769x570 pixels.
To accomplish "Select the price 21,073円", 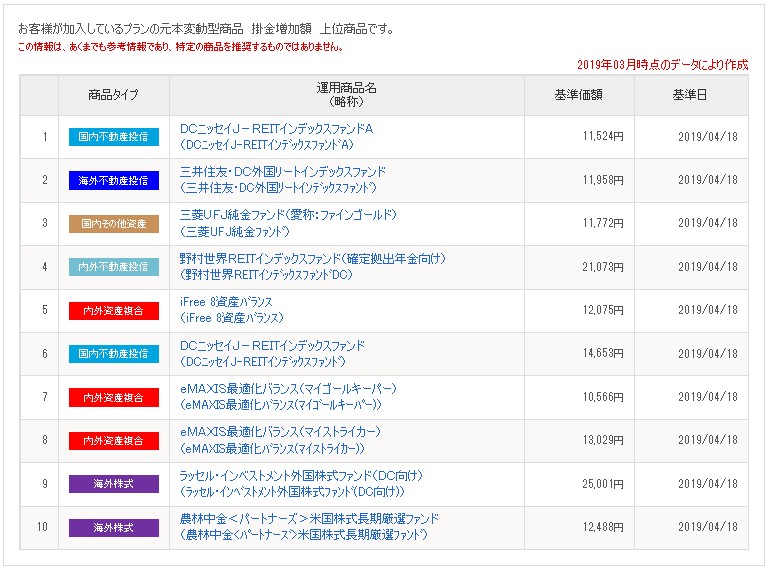I will 603,267.
